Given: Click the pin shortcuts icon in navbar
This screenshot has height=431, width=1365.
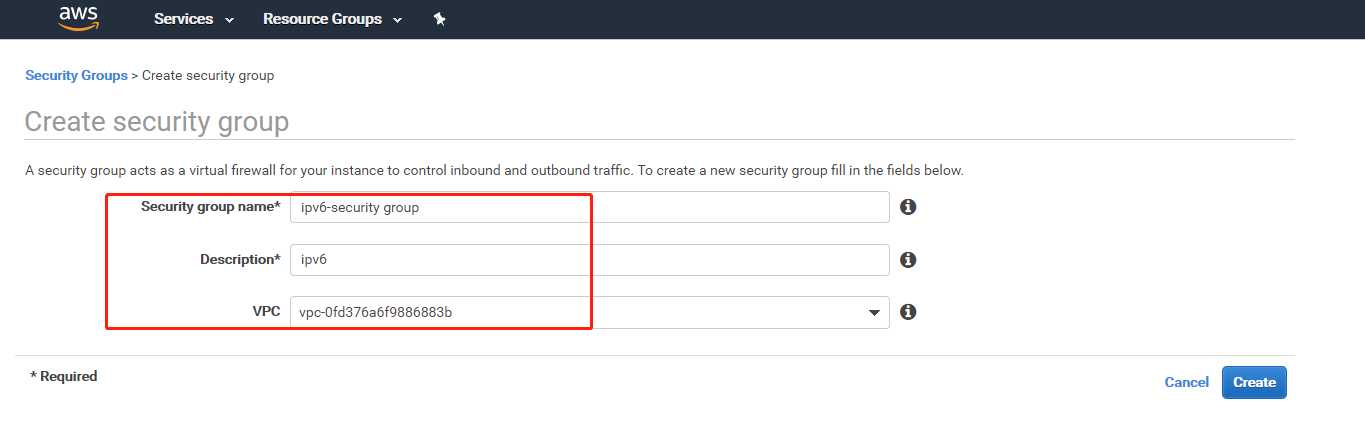Looking at the screenshot, I should pyautogui.click(x=439, y=19).
